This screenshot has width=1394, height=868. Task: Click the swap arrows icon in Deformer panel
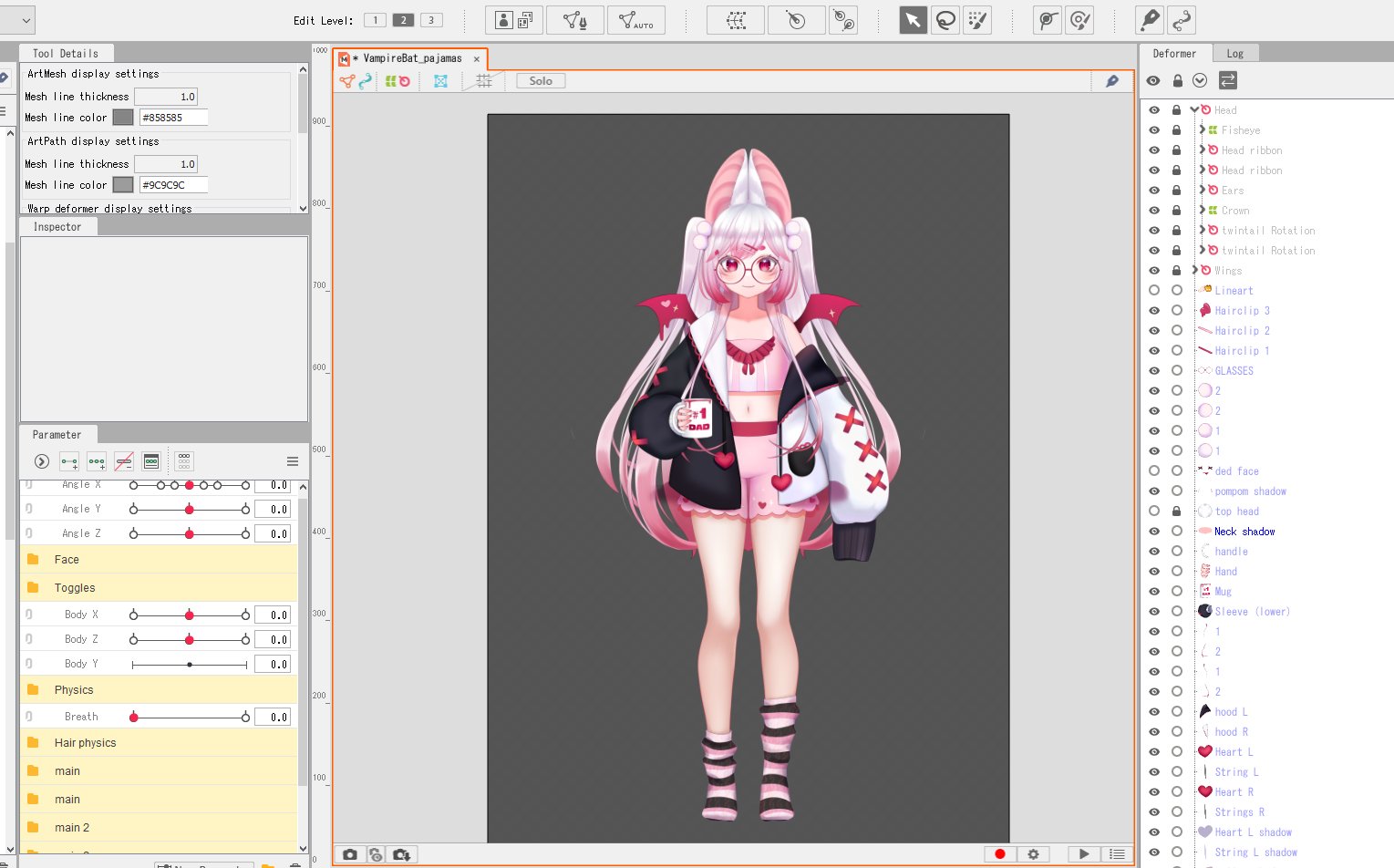pyautogui.click(x=1228, y=80)
